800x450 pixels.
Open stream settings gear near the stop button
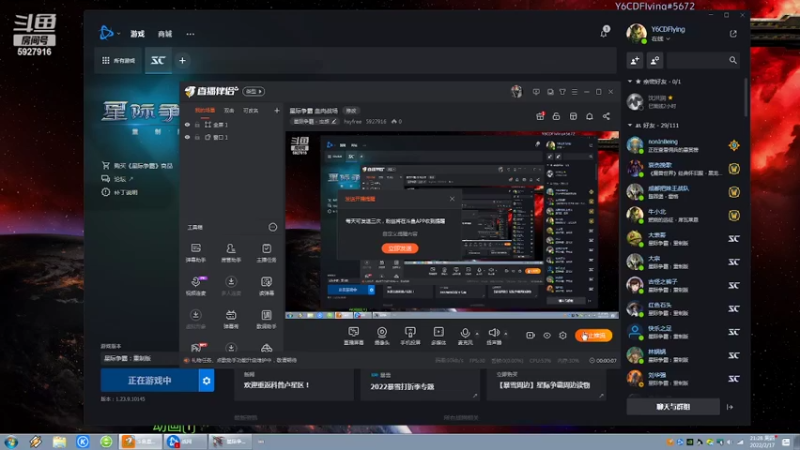pyautogui.click(x=563, y=335)
